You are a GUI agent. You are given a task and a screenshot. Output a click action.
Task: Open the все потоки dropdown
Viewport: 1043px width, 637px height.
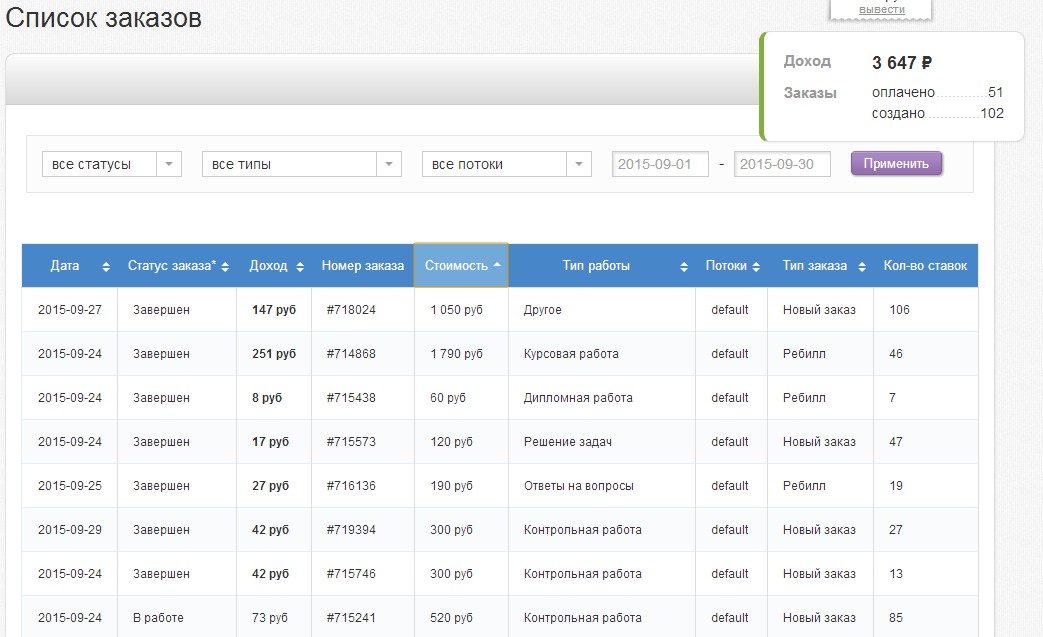click(507, 164)
